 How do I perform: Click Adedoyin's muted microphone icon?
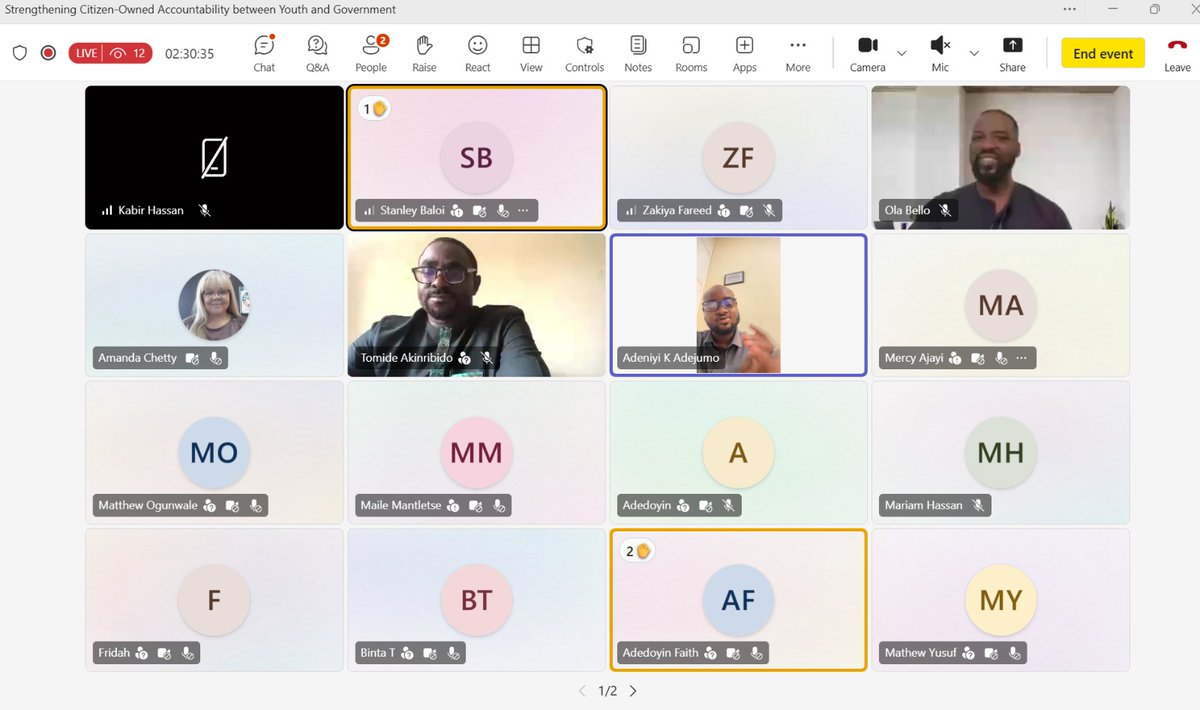pos(729,506)
